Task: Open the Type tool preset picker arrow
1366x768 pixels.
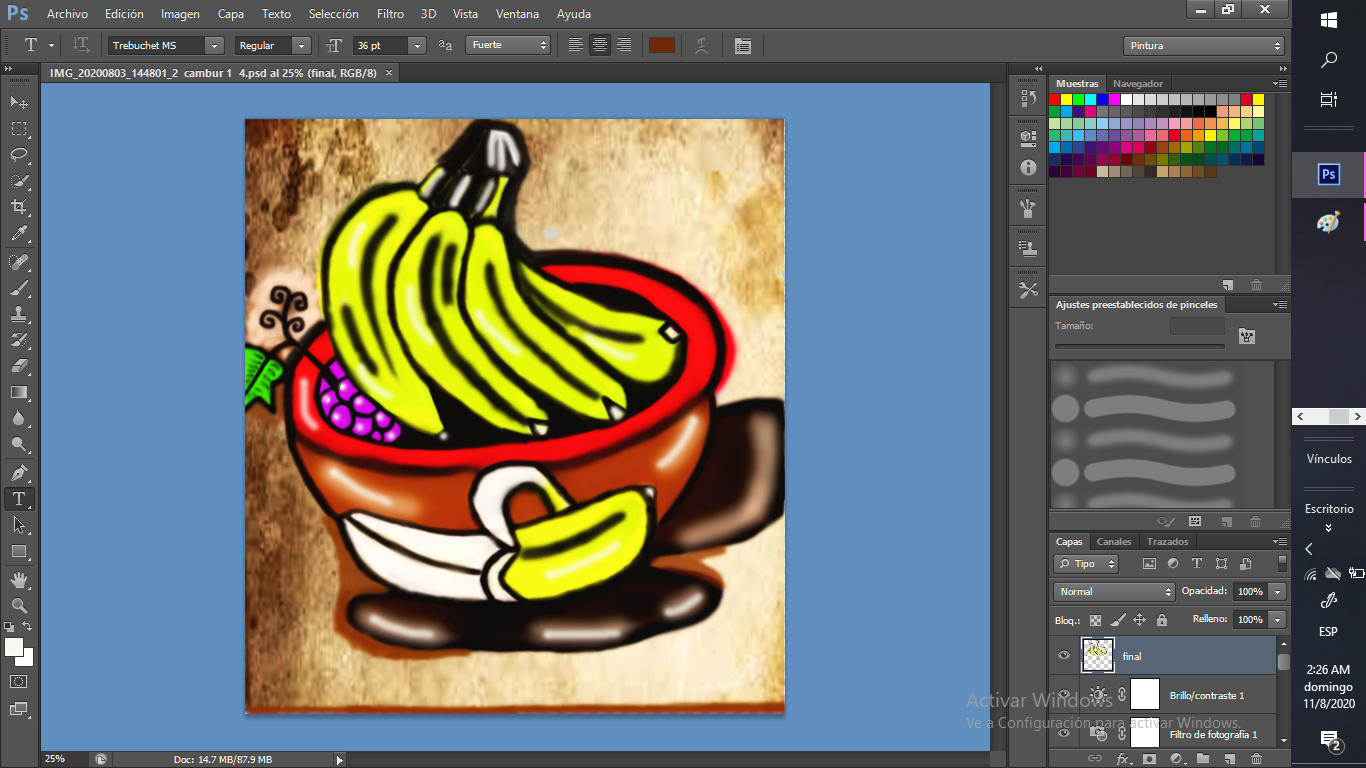Action: (51, 45)
